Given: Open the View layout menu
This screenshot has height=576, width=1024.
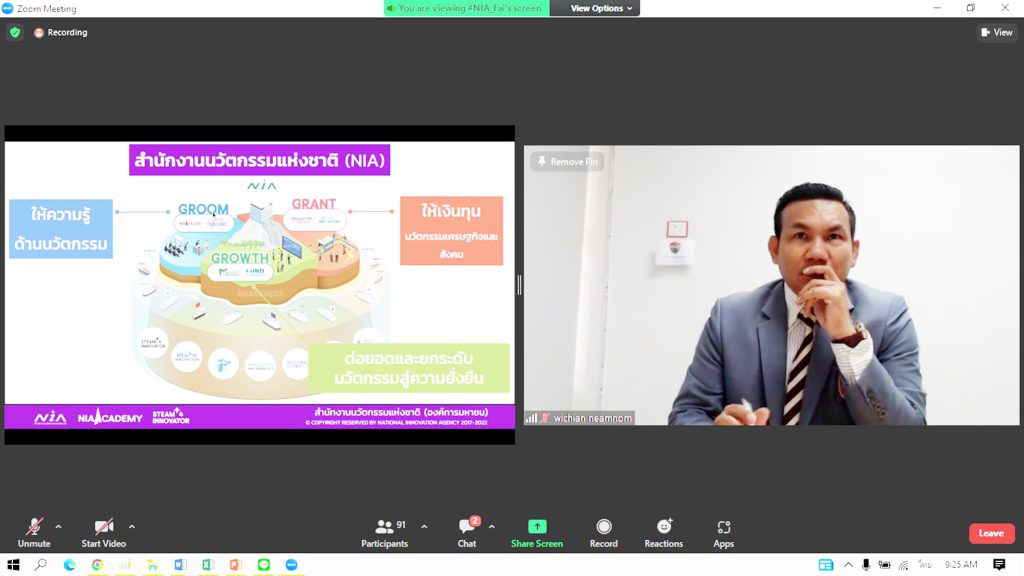Looking at the screenshot, I should tap(997, 32).
